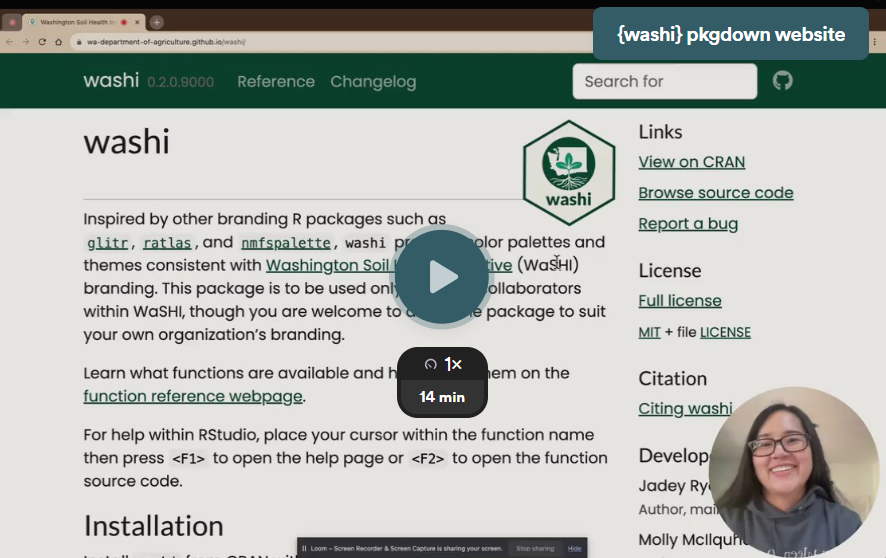Open a new browser tab
Screen dimensions: 886x558
click(x=157, y=22)
